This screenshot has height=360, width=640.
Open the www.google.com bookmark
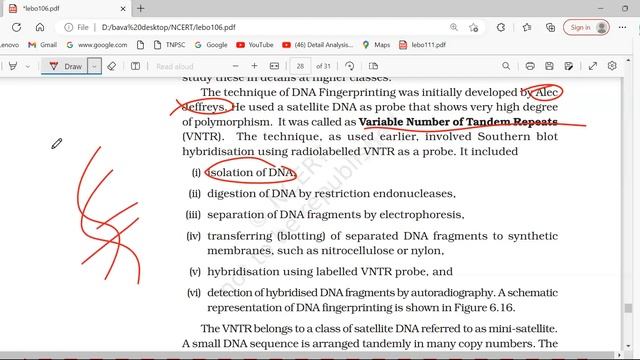click(97, 45)
